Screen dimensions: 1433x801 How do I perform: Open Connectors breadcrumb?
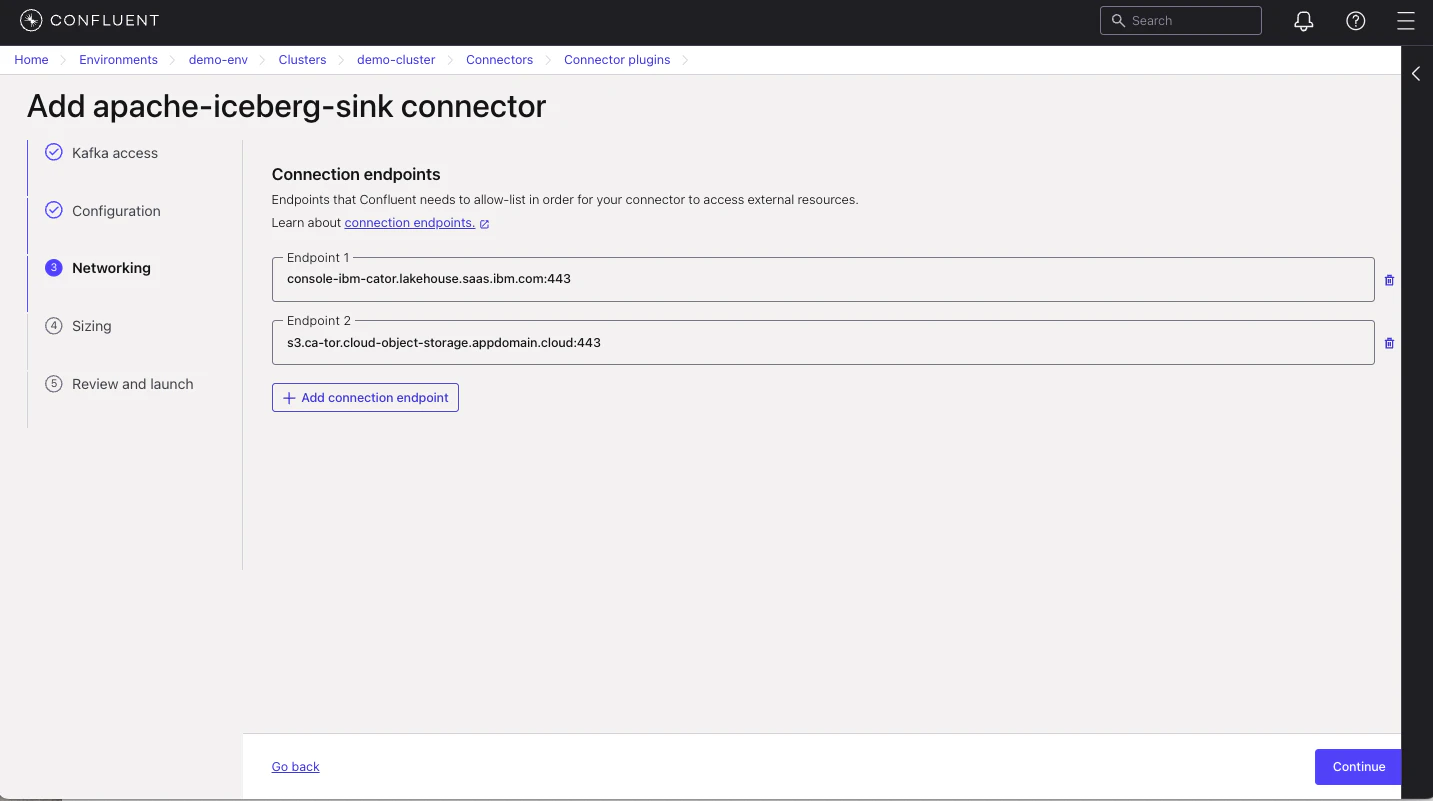coord(500,60)
